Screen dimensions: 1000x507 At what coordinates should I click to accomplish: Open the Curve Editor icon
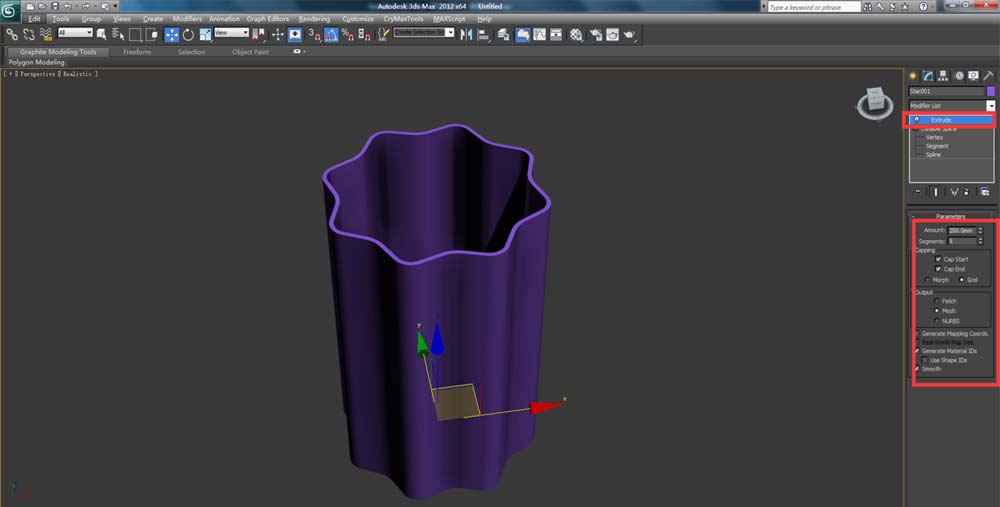[x=540, y=34]
